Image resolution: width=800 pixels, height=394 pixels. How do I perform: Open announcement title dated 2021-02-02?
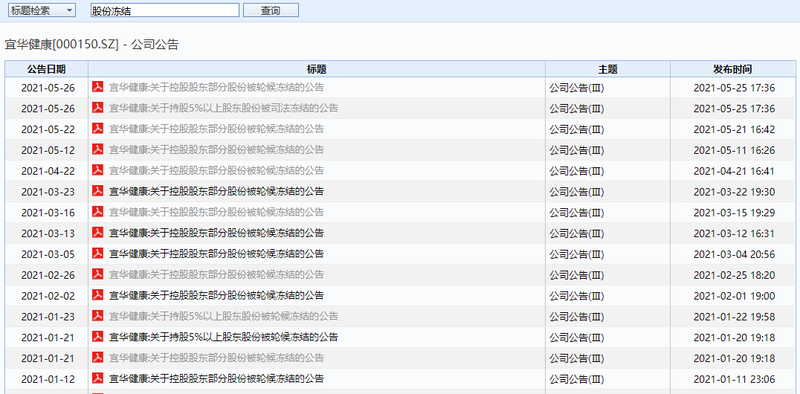coord(216,296)
